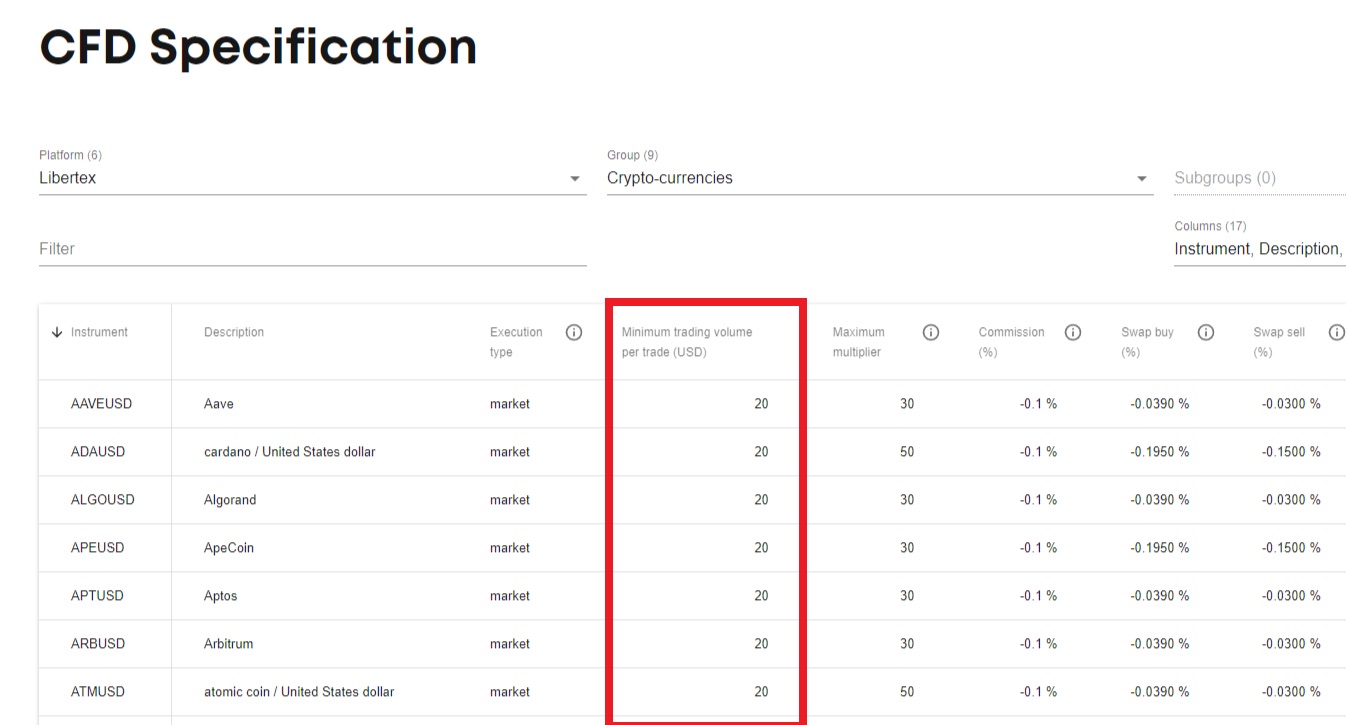Image resolution: width=1346 pixels, height=725 pixels.
Task: Sort by Minimum trading volume per trade header
Action: [687, 342]
